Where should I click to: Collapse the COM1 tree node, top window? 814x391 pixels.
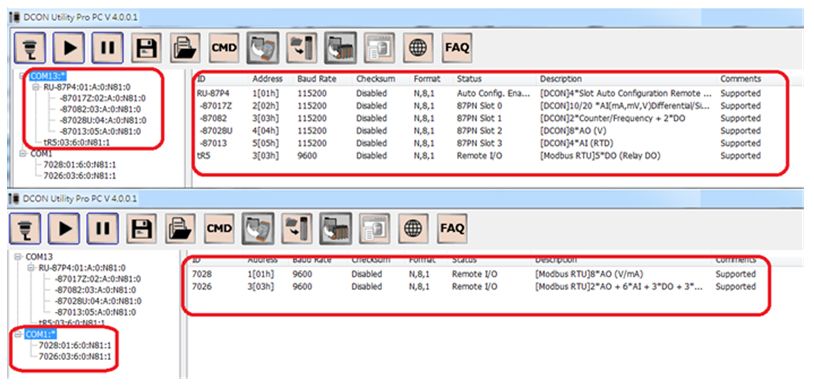[x=22, y=154]
